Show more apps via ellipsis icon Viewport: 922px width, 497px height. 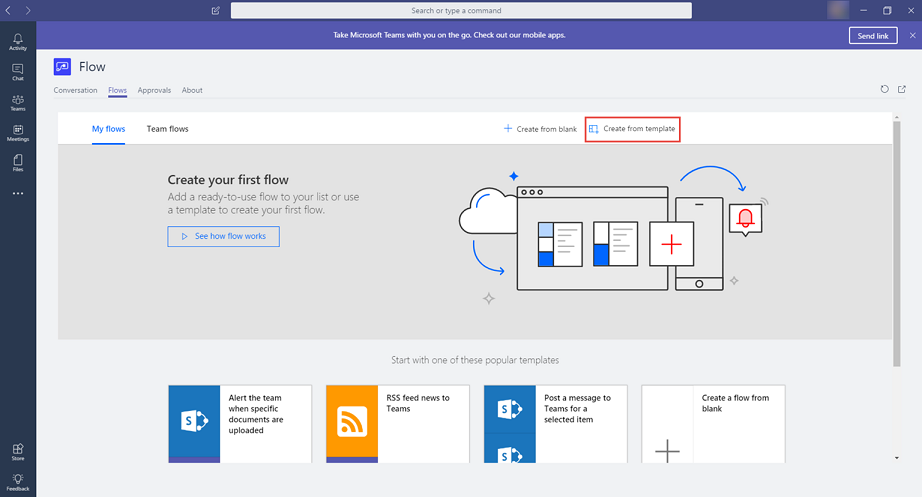click(18, 193)
